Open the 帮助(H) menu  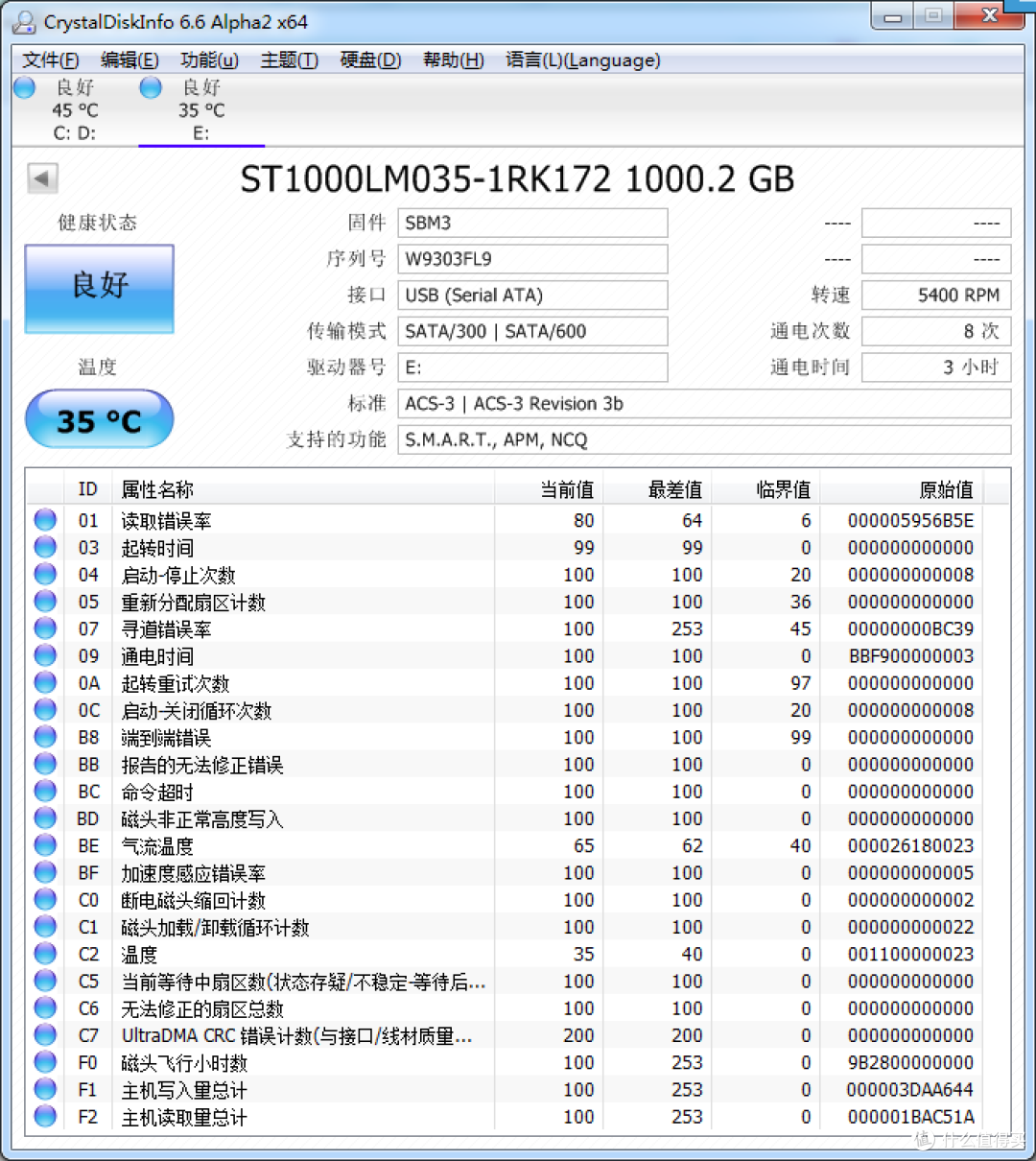(453, 59)
